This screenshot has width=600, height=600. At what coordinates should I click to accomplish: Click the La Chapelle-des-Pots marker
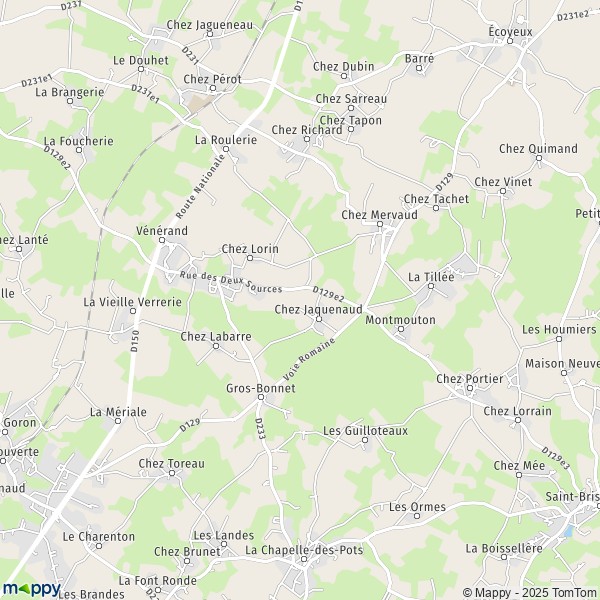pyautogui.click(x=304, y=559)
